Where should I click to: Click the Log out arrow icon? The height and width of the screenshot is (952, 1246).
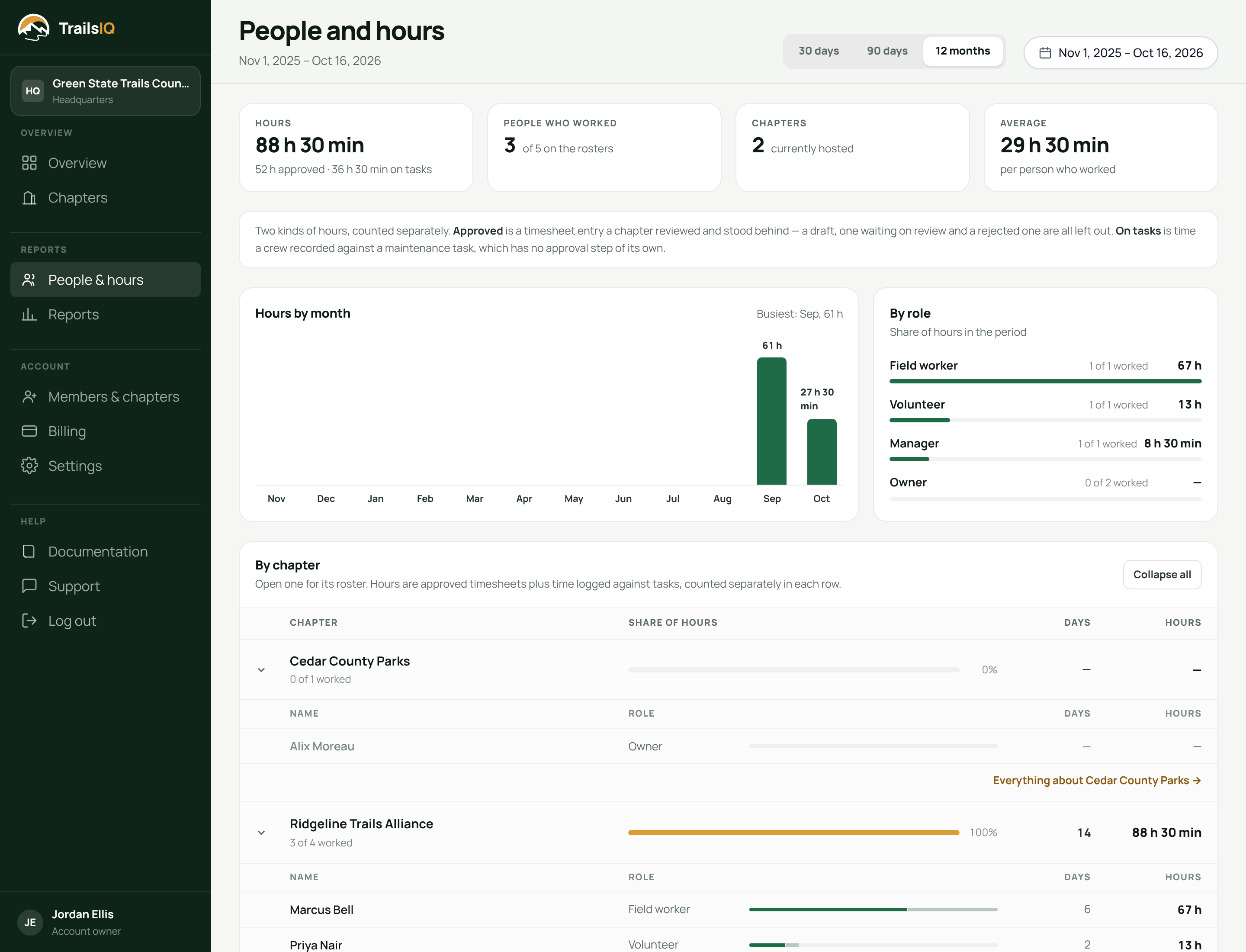(x=29, y=621)
